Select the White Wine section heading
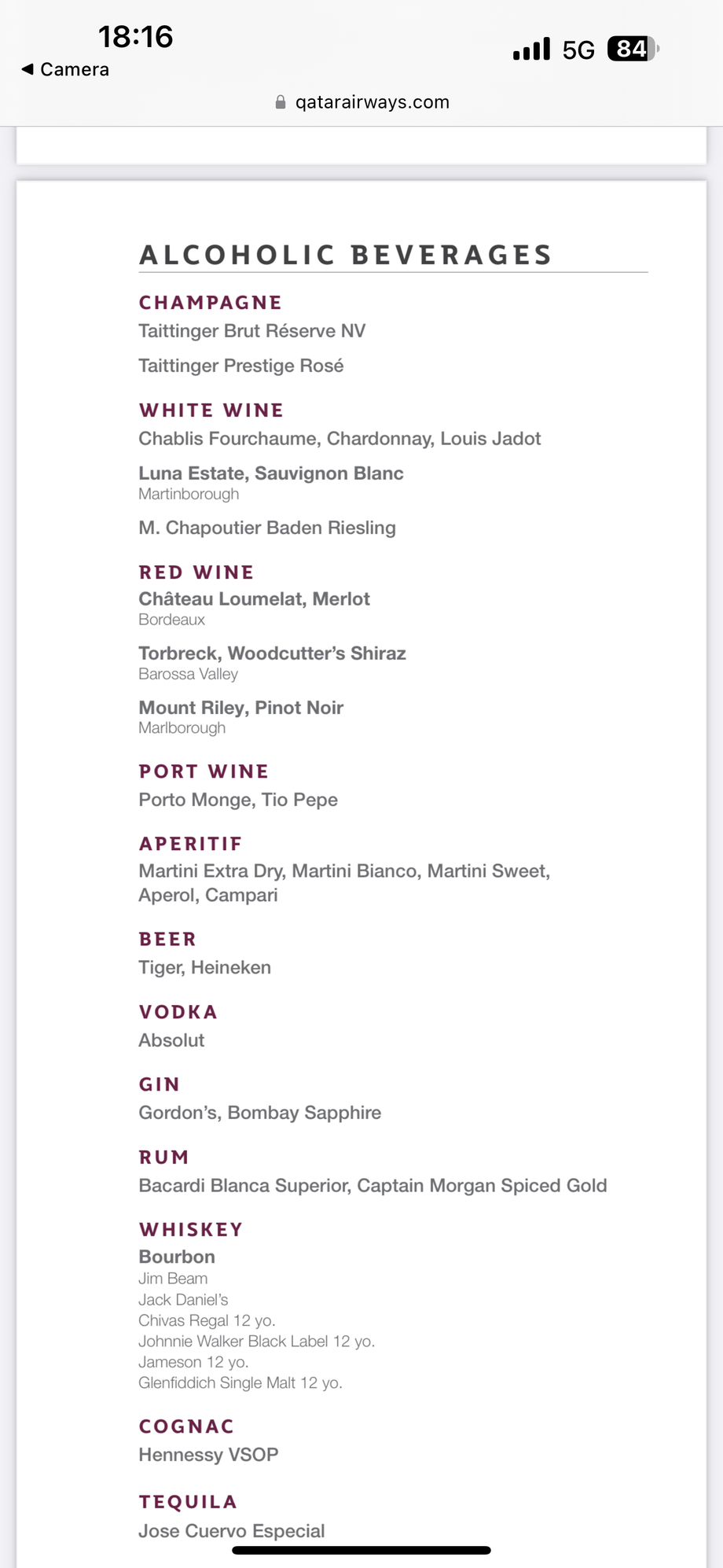 (x=211, y=410)
